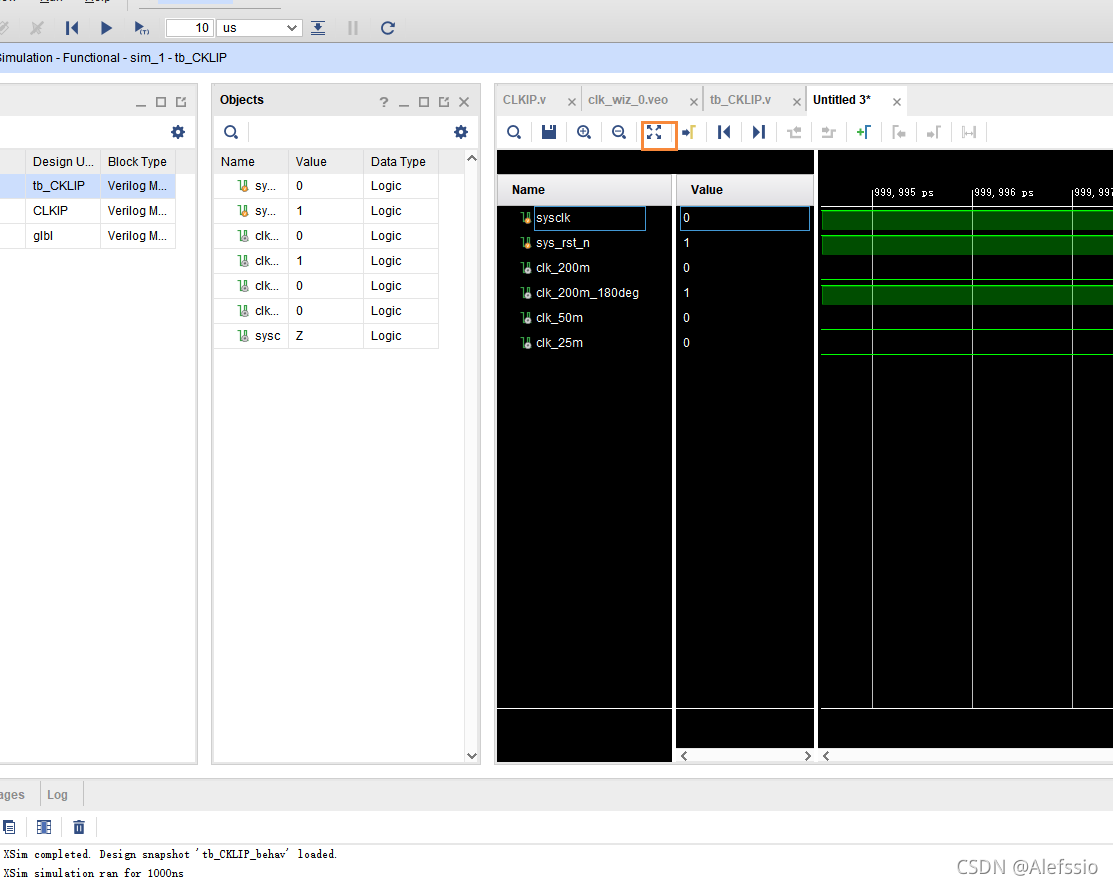Screen dimensions: 1113x885
Task: Select clk_25m signal in waveform
Action: point(559,343)
